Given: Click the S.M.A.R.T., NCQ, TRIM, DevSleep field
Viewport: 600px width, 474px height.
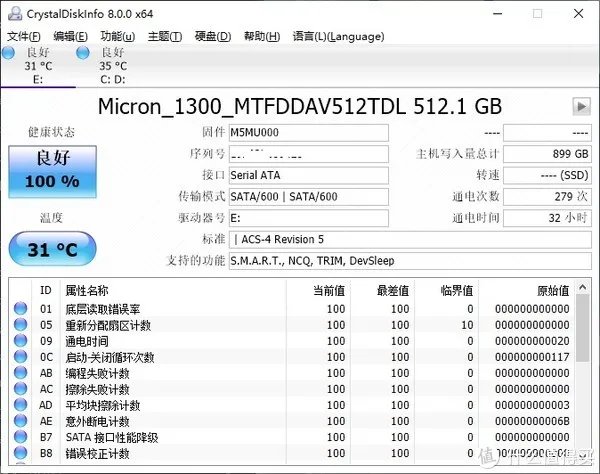Looking at the screenshot, I should point(410,261).
